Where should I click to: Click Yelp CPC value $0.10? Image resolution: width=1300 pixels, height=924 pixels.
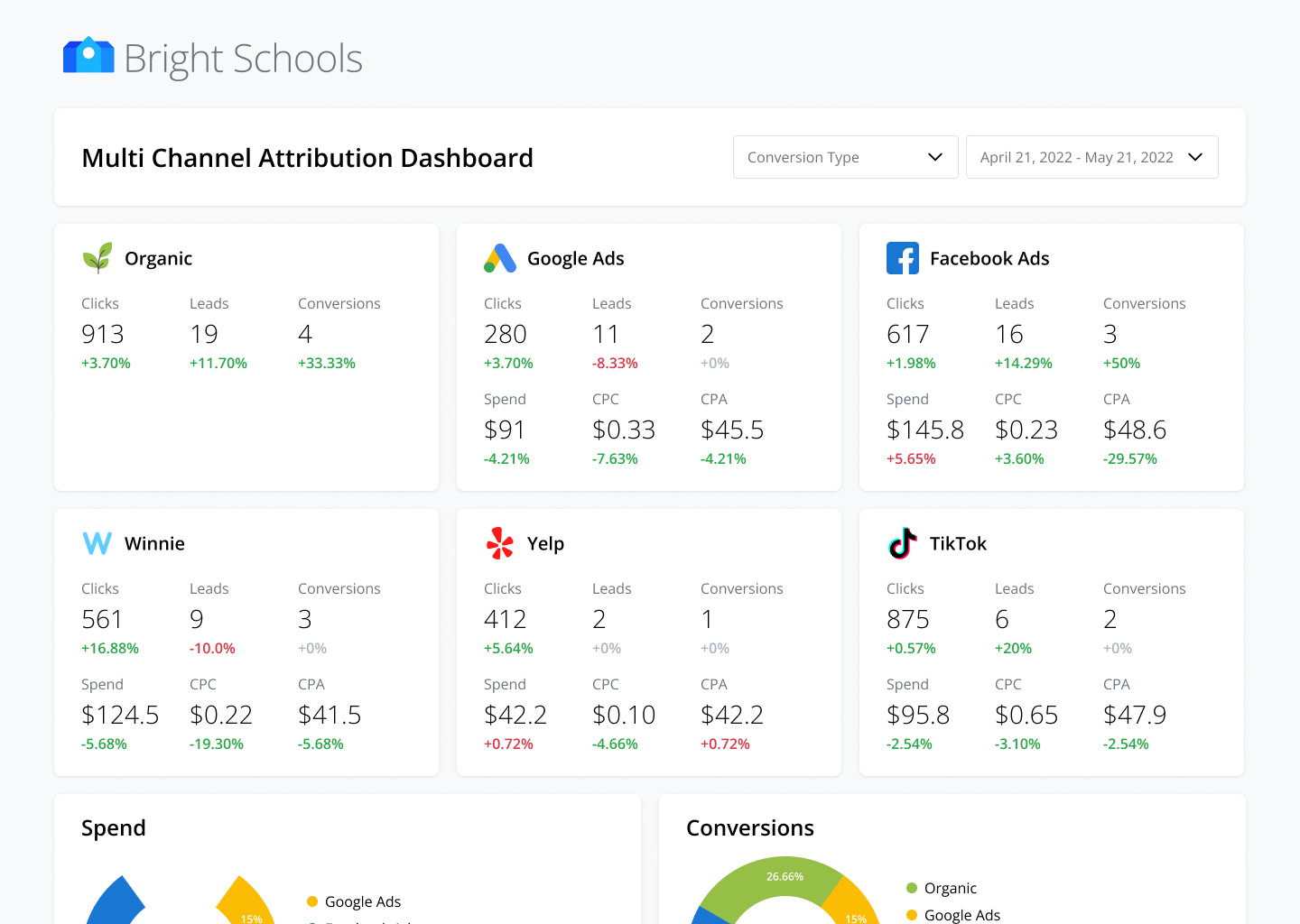coord(624,715)
